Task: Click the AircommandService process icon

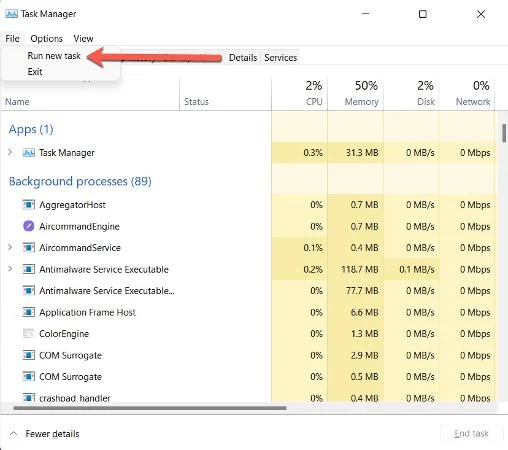Action: point(29,247)
